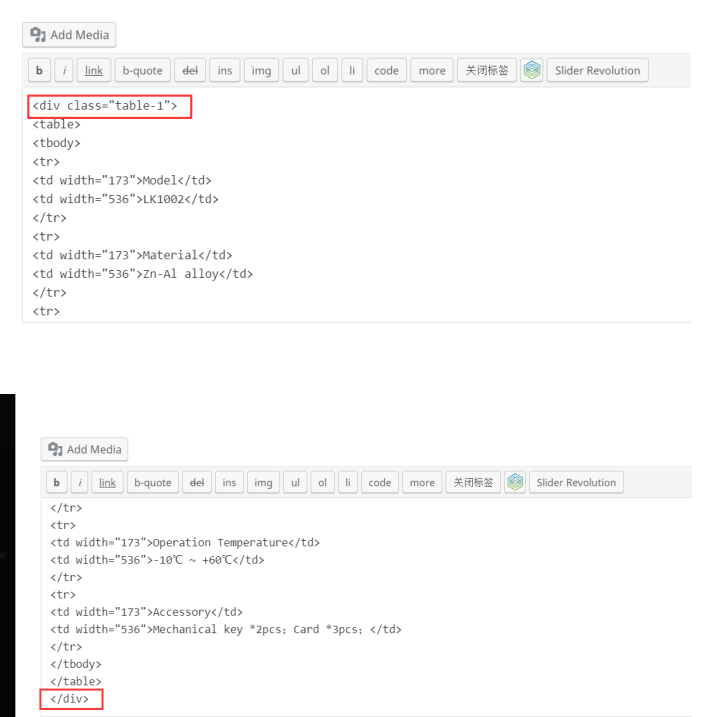Viewport: 711px width, 717px height.
Task: Toggle bold 'b' tag in top editor
Action: click(39, 71)
